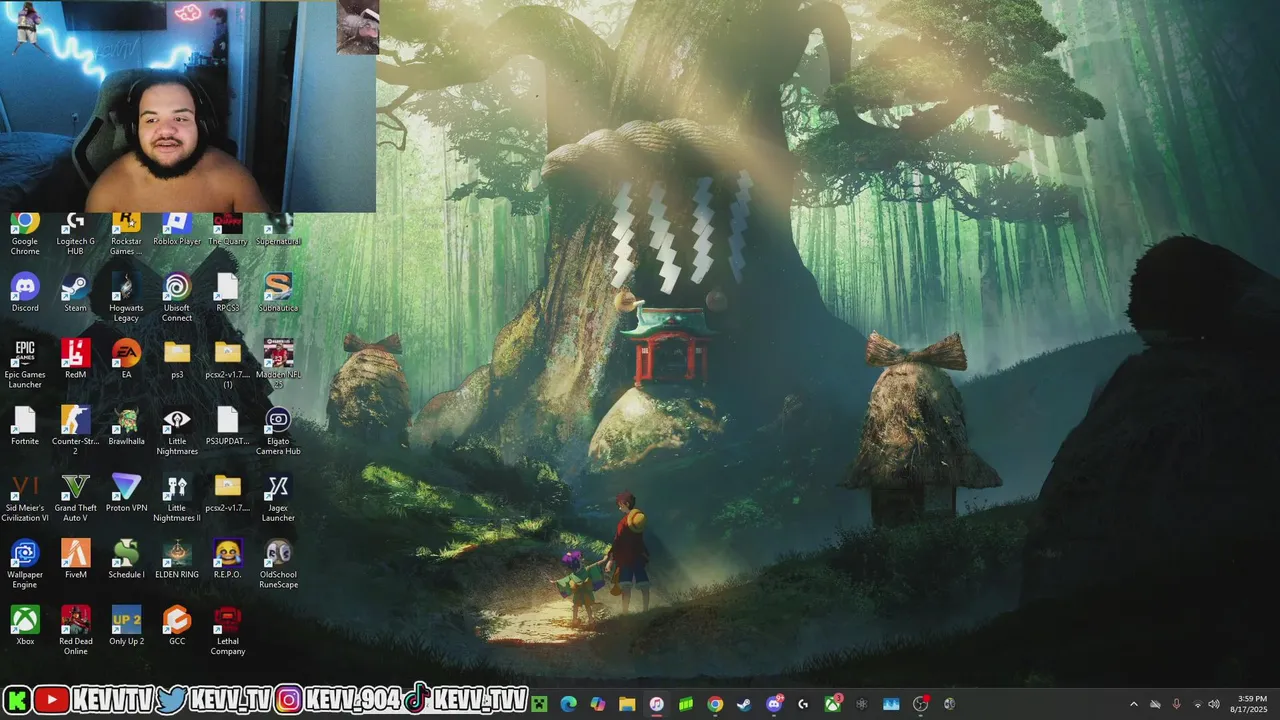Select the FiveM desktop shortcut
1280x720 pixels.
pyautogui.click(x=75, y=558)
